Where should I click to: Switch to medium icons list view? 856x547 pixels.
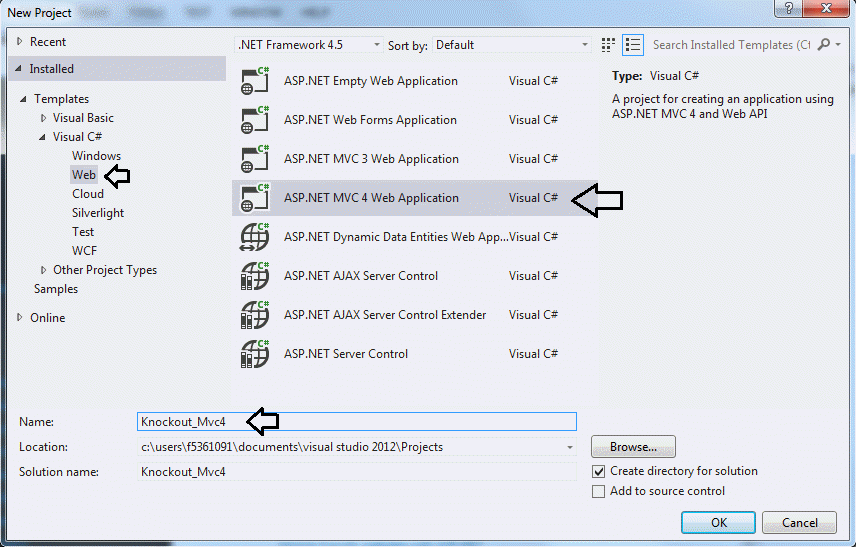pos(633,45)
